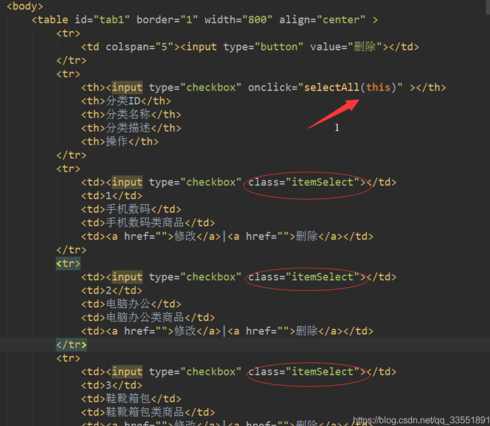Click the opening body tag

tap(25, 6)
